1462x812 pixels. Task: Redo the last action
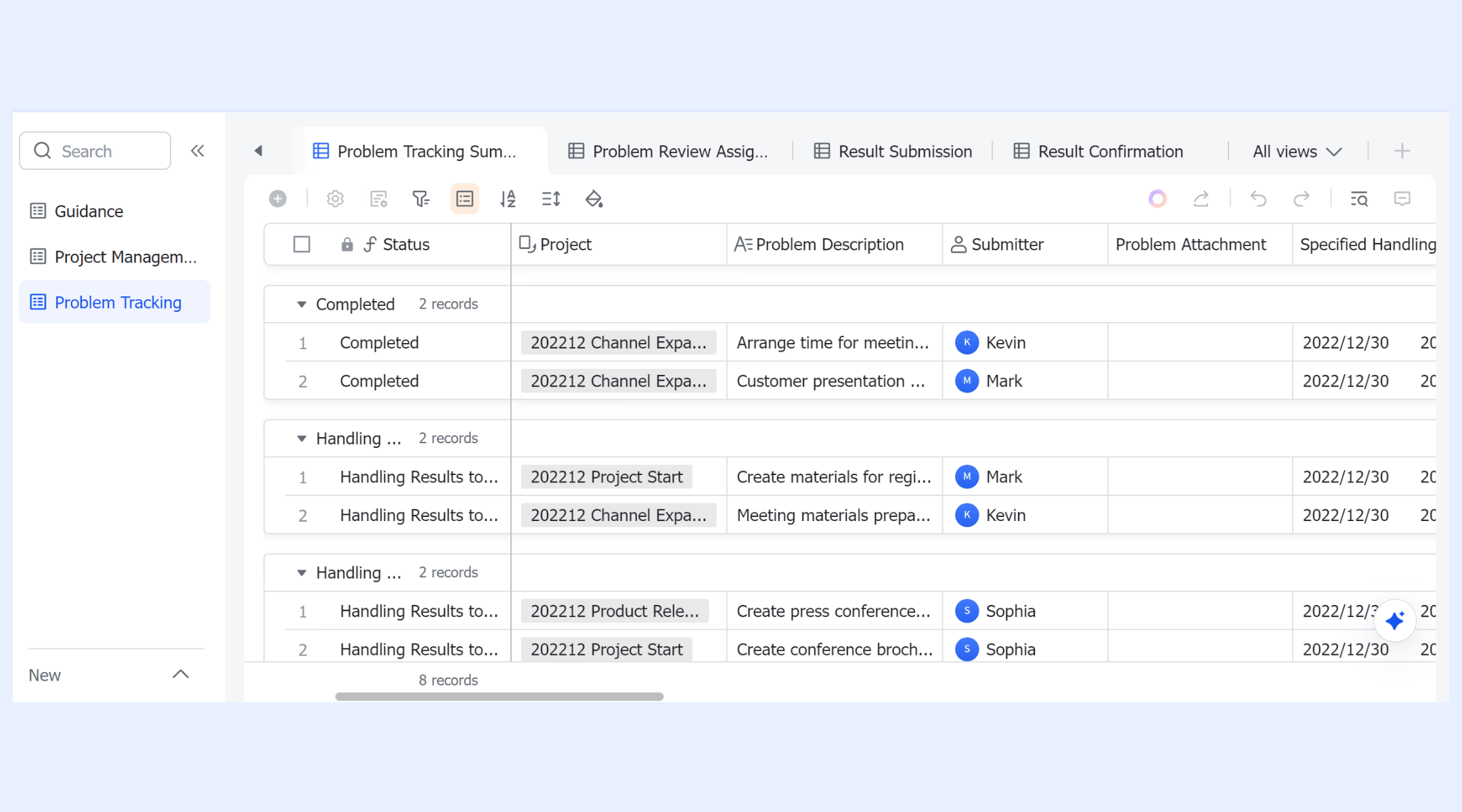(1301, 199)
